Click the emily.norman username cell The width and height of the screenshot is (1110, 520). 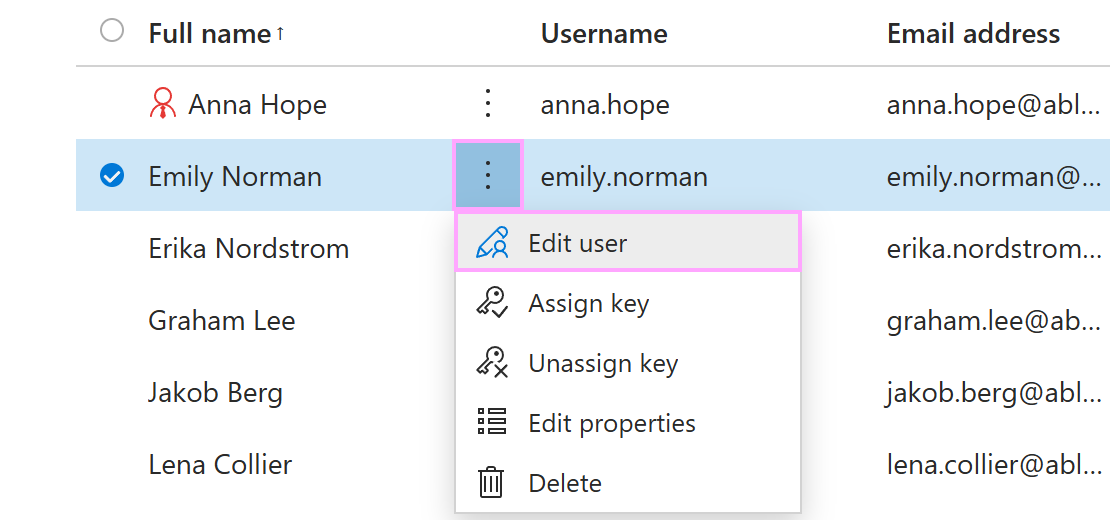[624, 176]
